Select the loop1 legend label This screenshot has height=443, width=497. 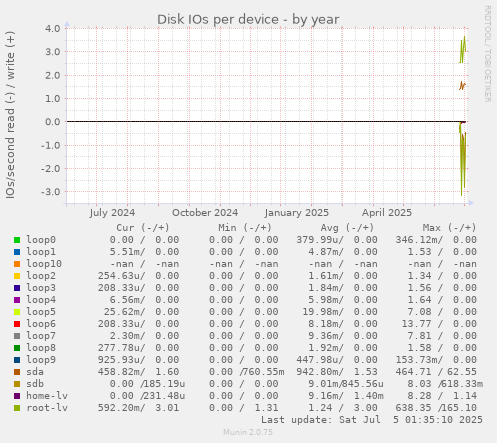[x=41, y=252]
